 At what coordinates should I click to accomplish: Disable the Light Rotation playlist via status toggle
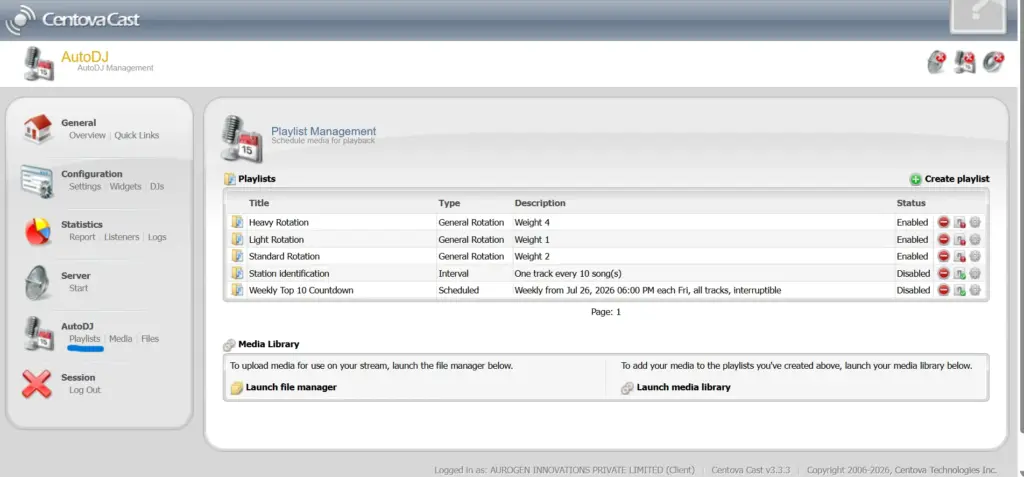pyautogui.click(x=959, y=240)
